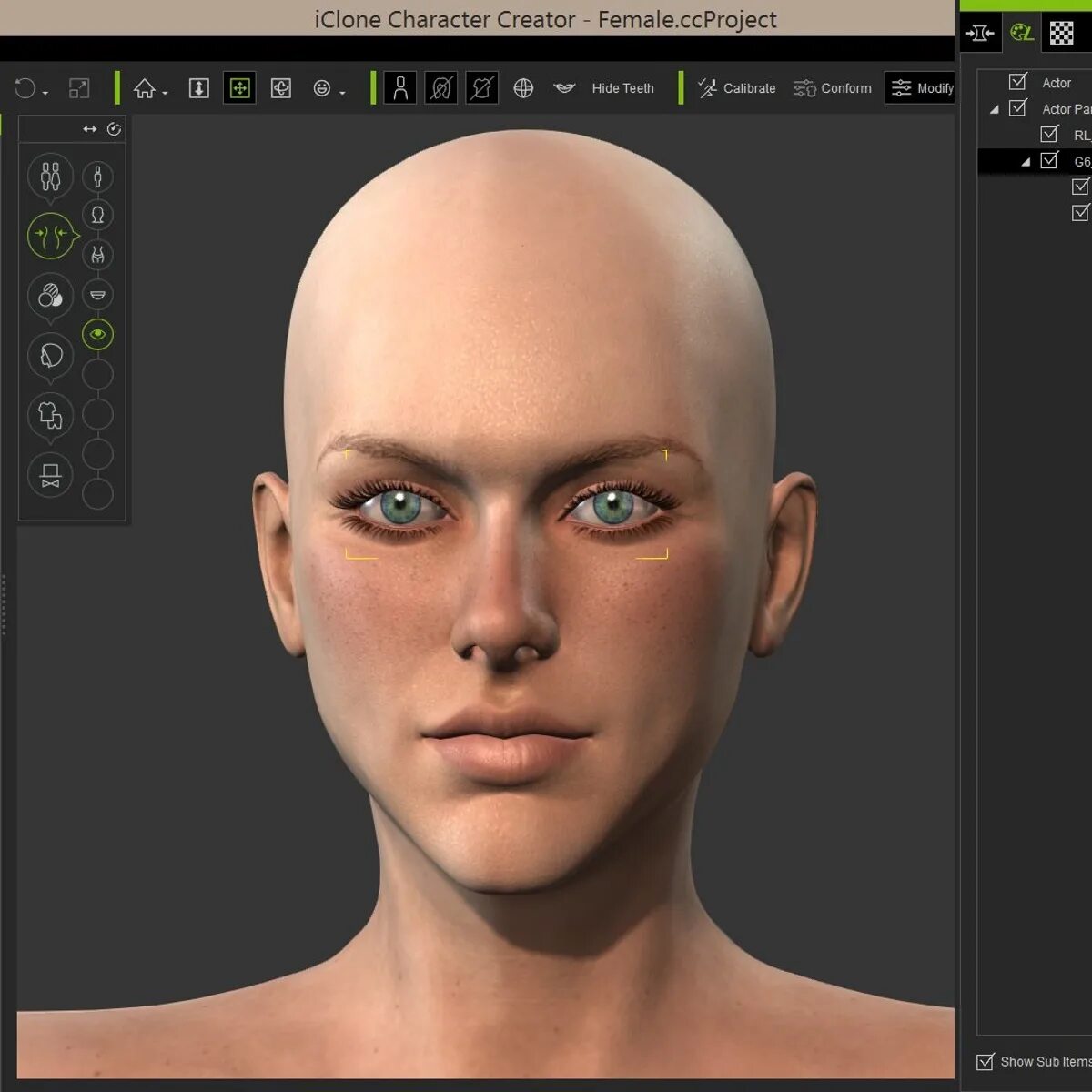Select the green body morph category icon
1092x1092 pixels.
50,236
